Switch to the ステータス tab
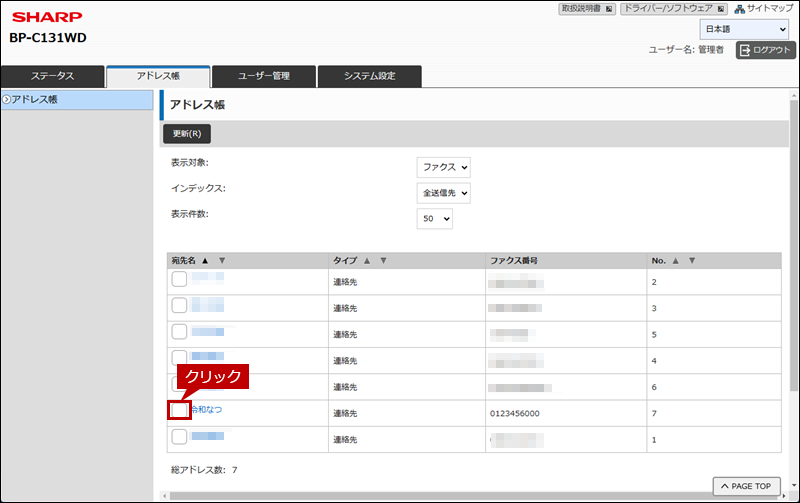 [x=52, y=76]
